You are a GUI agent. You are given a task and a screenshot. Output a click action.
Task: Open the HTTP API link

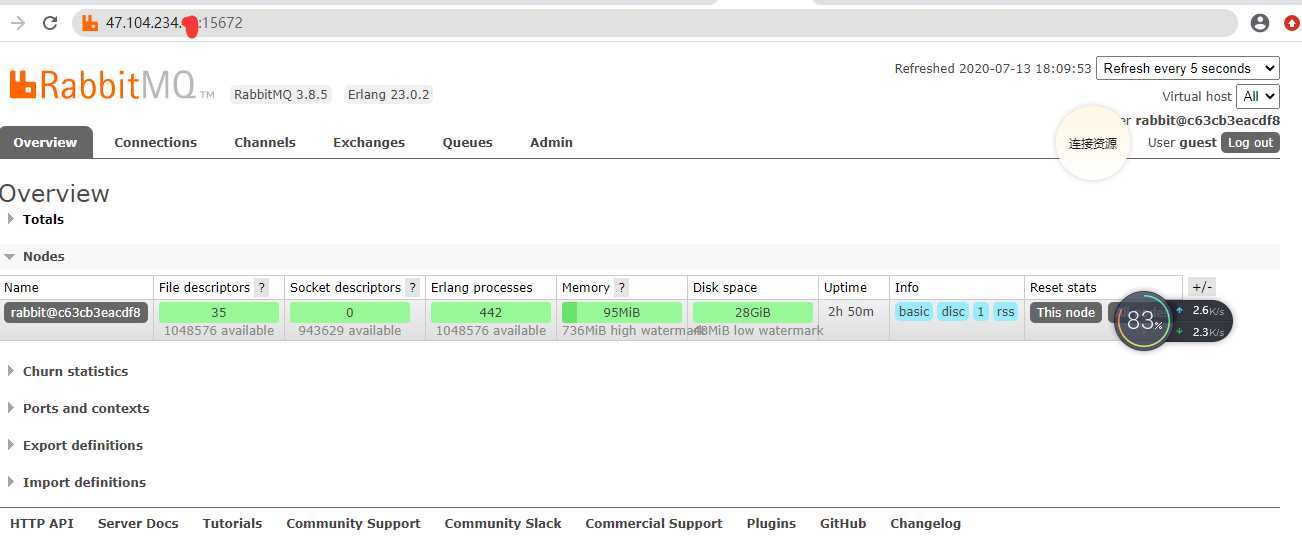(42, 523)
